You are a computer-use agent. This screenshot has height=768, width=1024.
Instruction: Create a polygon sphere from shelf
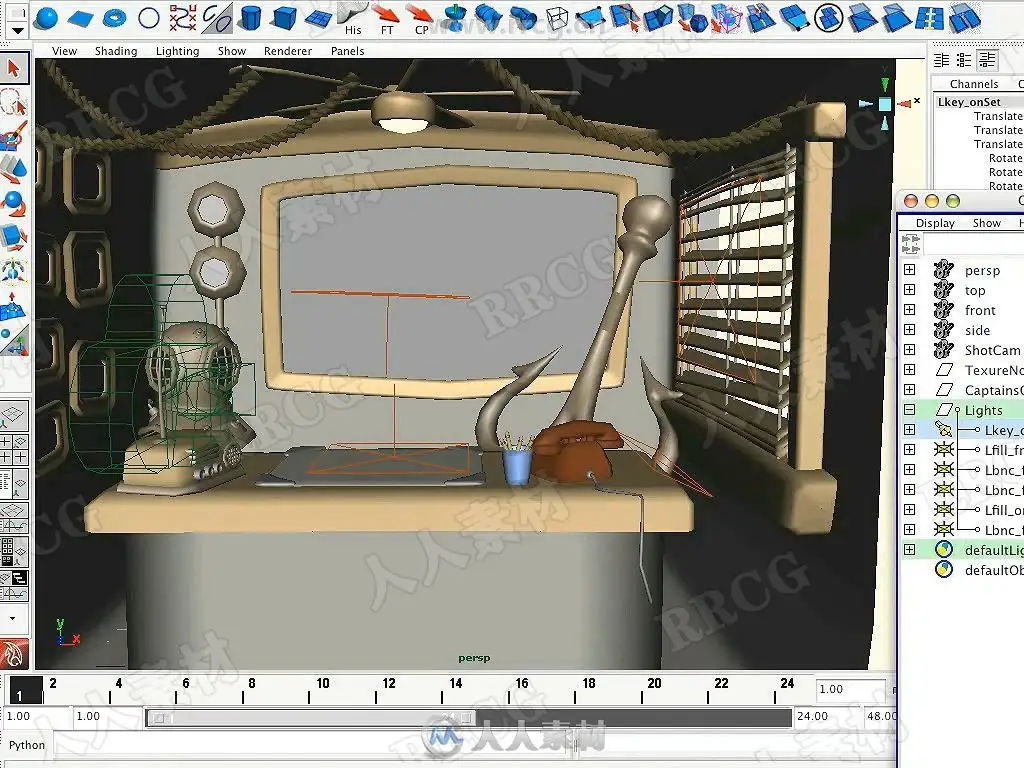[x=46, y=18]
